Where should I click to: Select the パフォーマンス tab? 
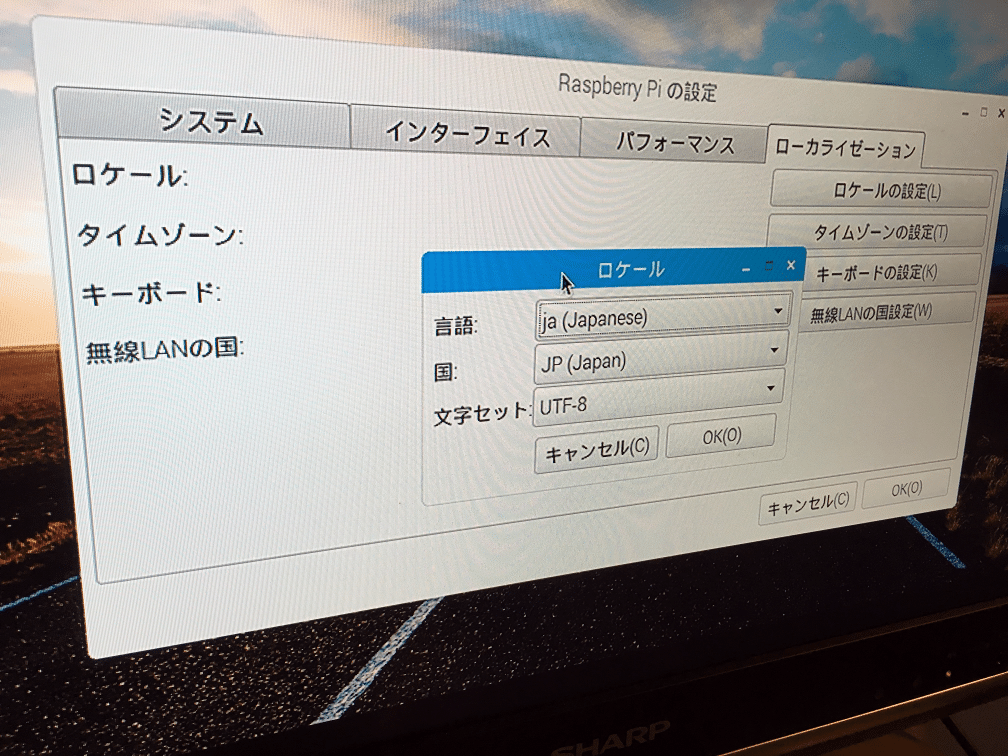(674, 142)
